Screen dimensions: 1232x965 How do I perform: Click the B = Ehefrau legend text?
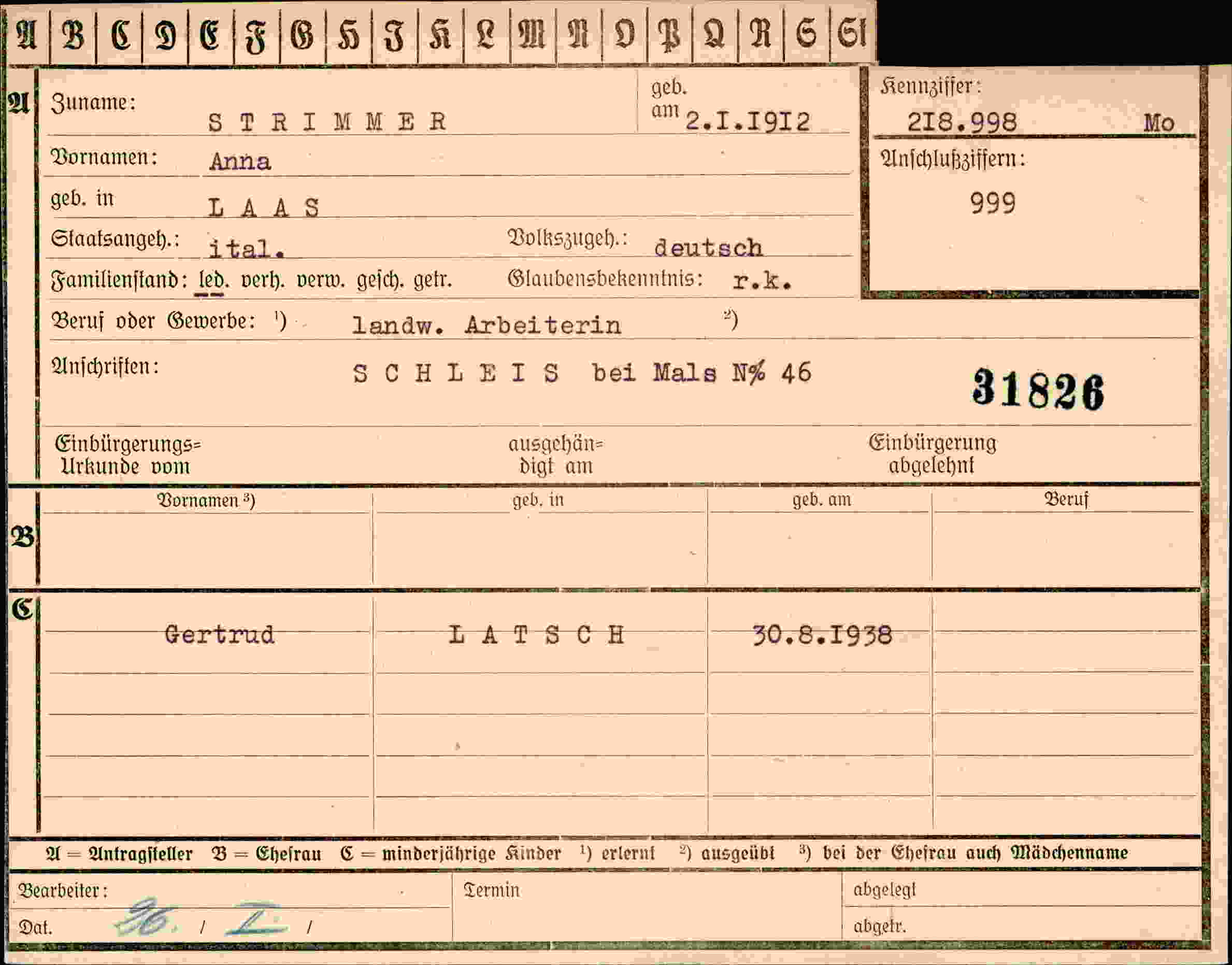coord(267,854)
